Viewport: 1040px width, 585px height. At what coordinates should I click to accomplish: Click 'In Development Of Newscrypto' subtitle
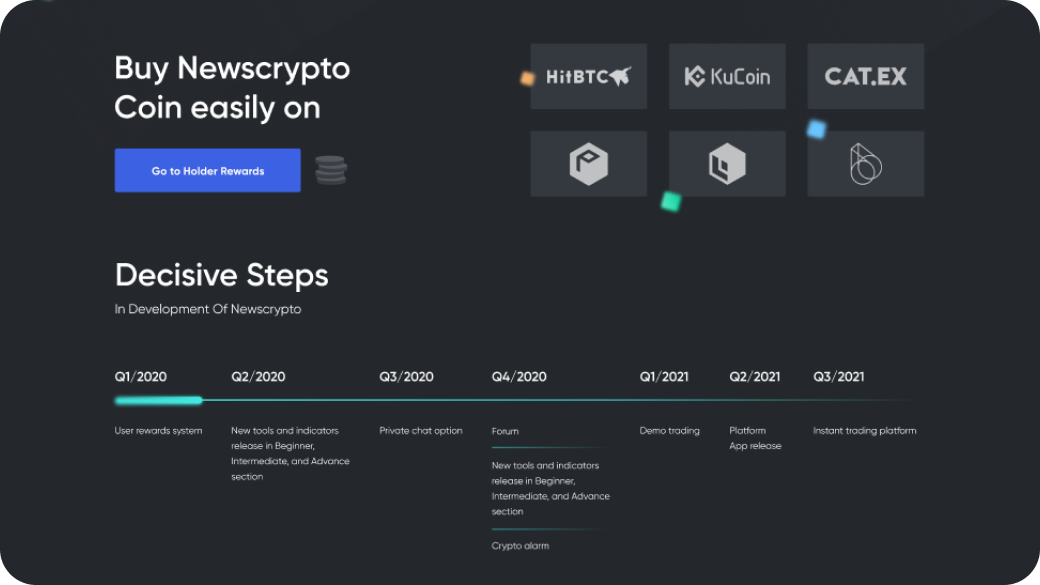208,309
